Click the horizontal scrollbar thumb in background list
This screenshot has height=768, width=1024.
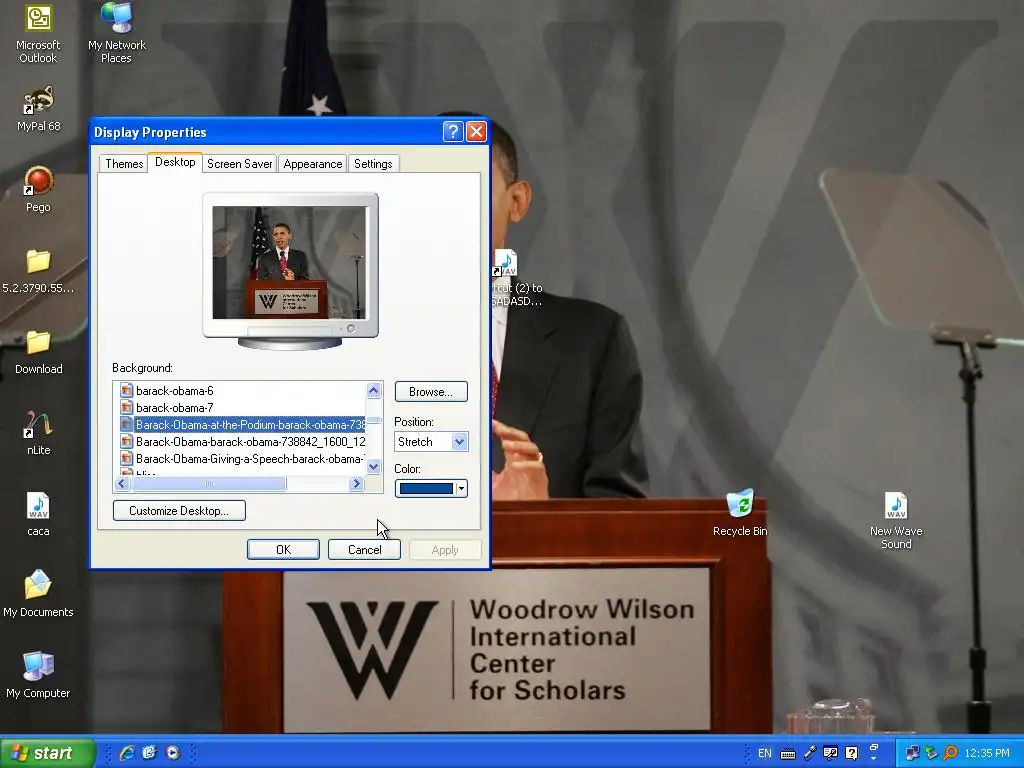pos(208,484)
